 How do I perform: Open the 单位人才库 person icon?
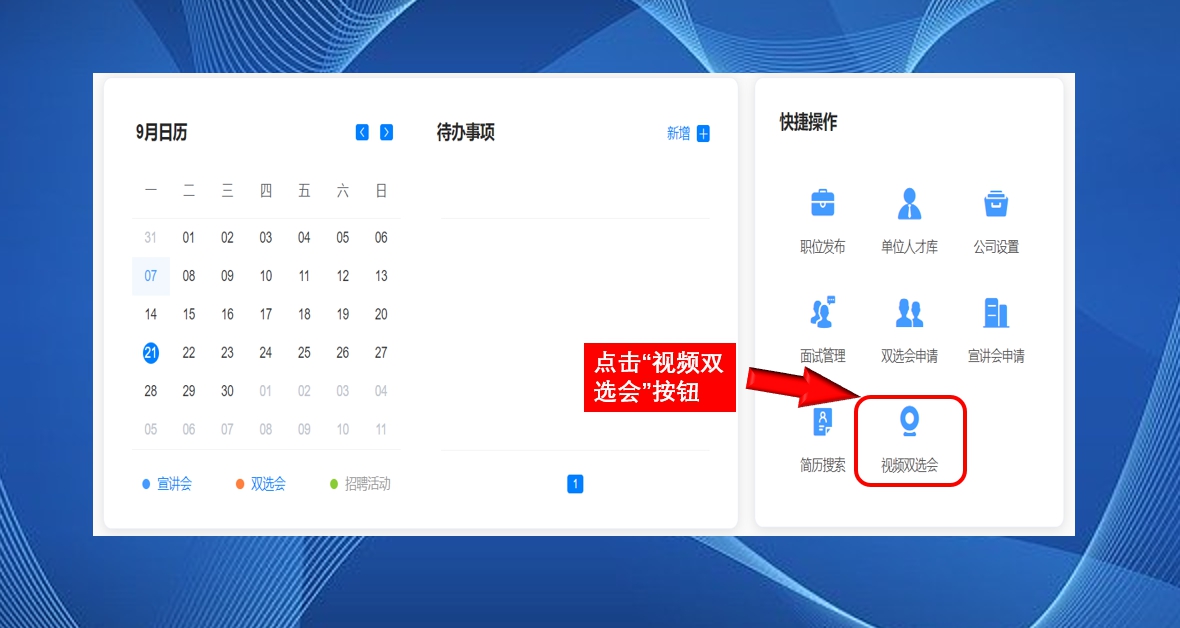(x=909, y=203)
